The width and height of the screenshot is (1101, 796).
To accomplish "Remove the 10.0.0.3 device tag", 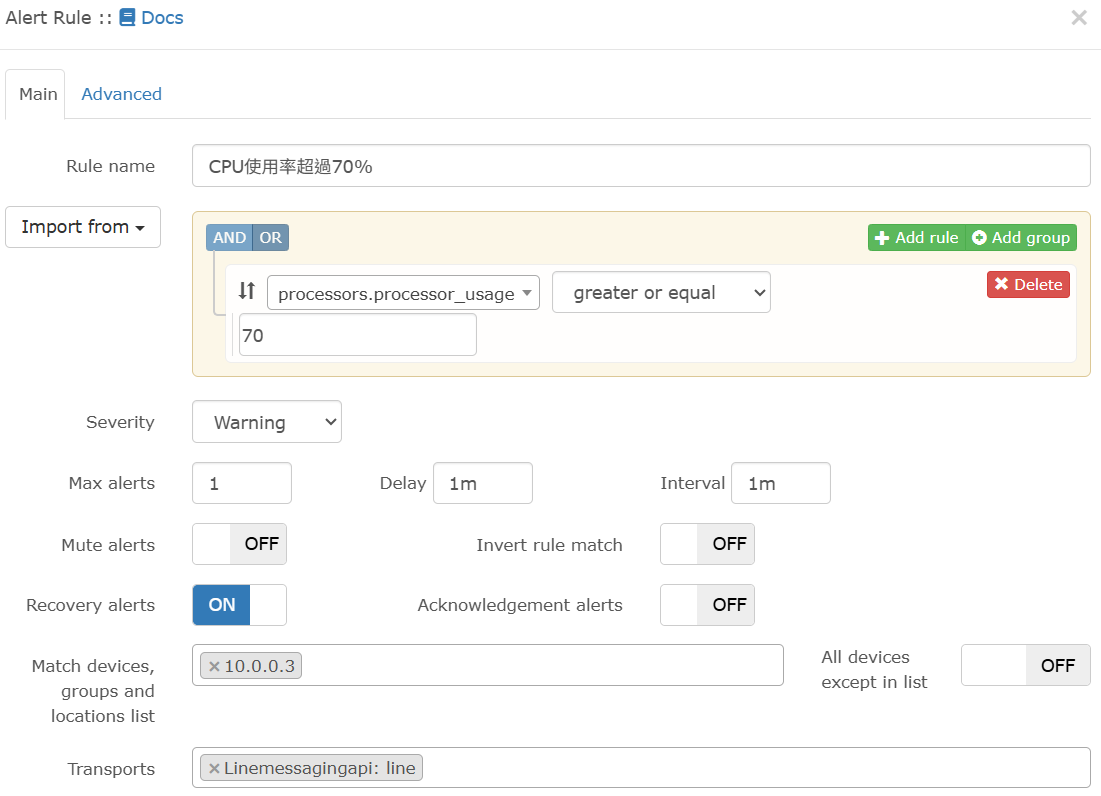I will (x=214, y=666).
